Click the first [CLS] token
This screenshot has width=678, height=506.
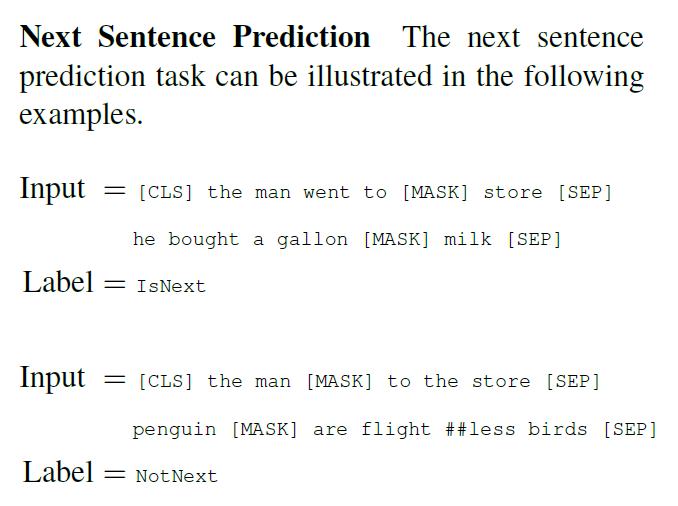point(165,192)
